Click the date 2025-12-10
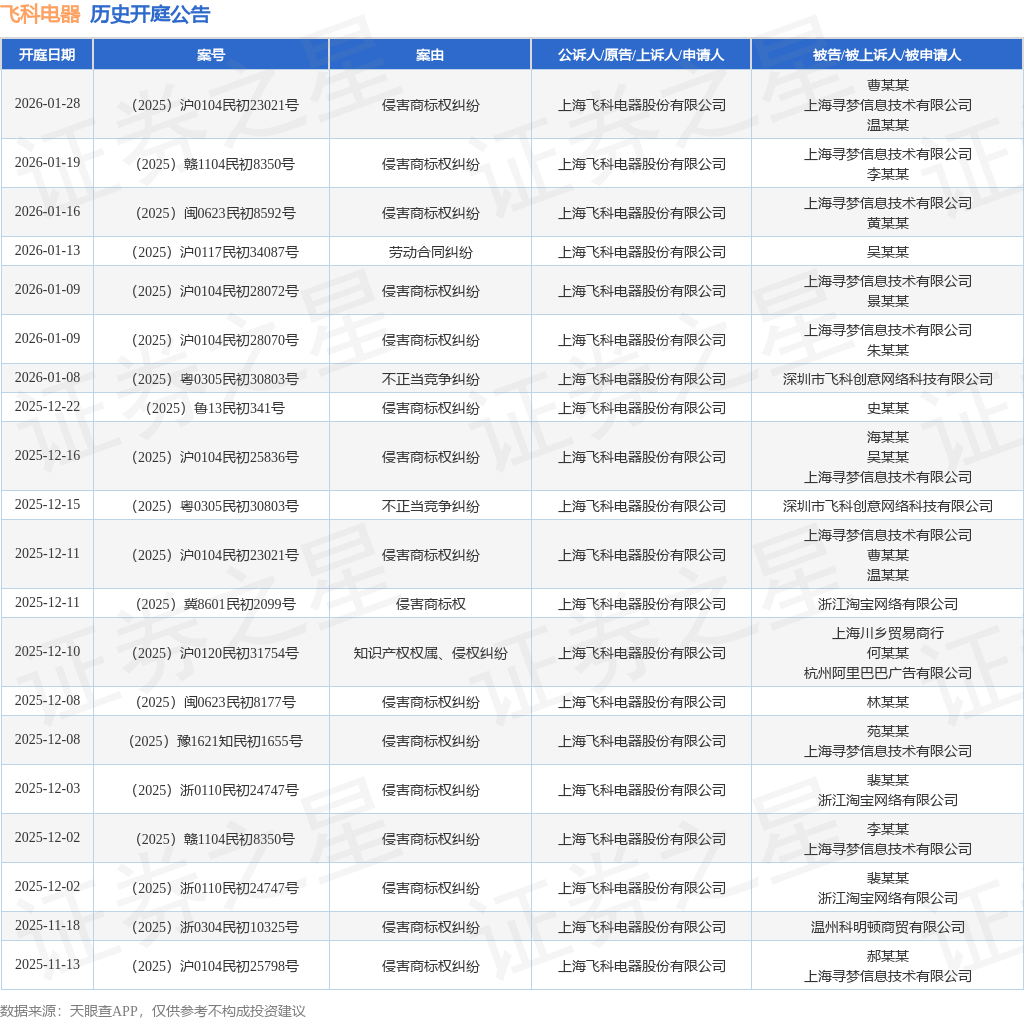This screenshot has height=1020, width=1024. 47,652
